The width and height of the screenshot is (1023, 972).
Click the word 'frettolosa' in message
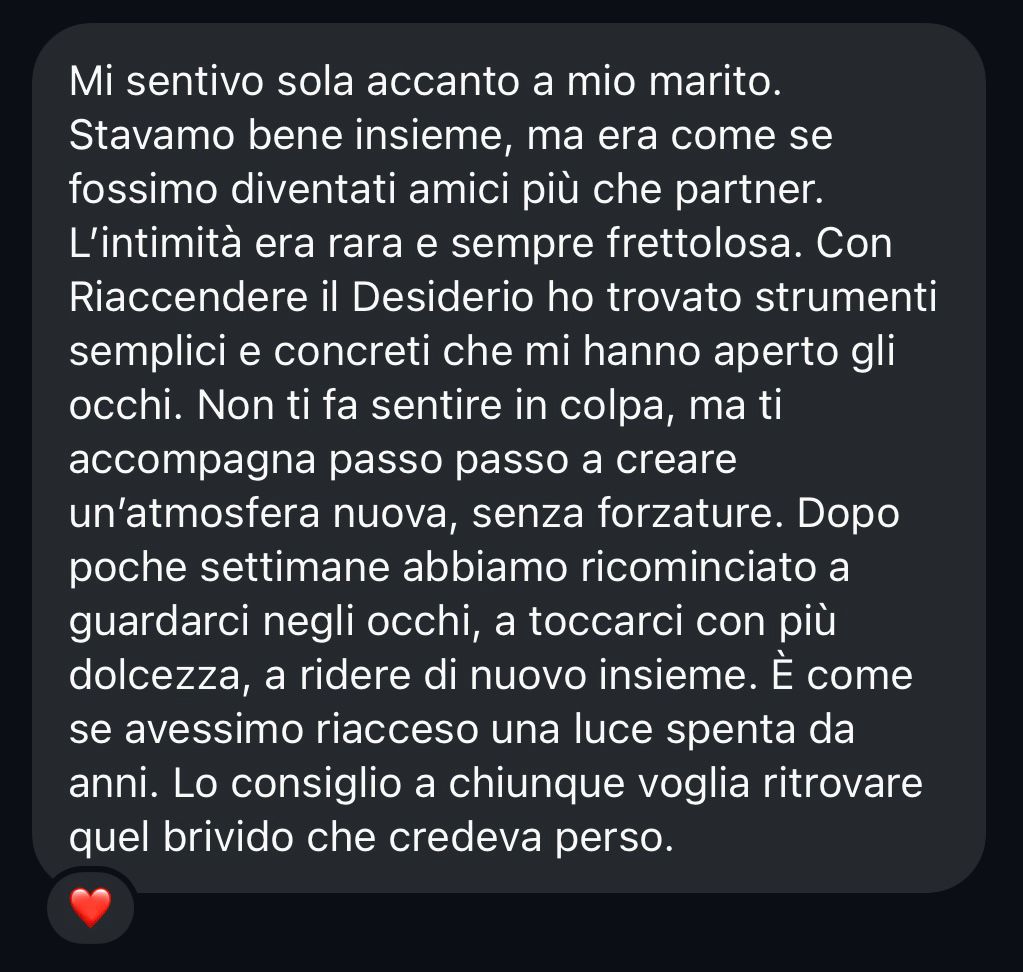(x=699, y=243)
